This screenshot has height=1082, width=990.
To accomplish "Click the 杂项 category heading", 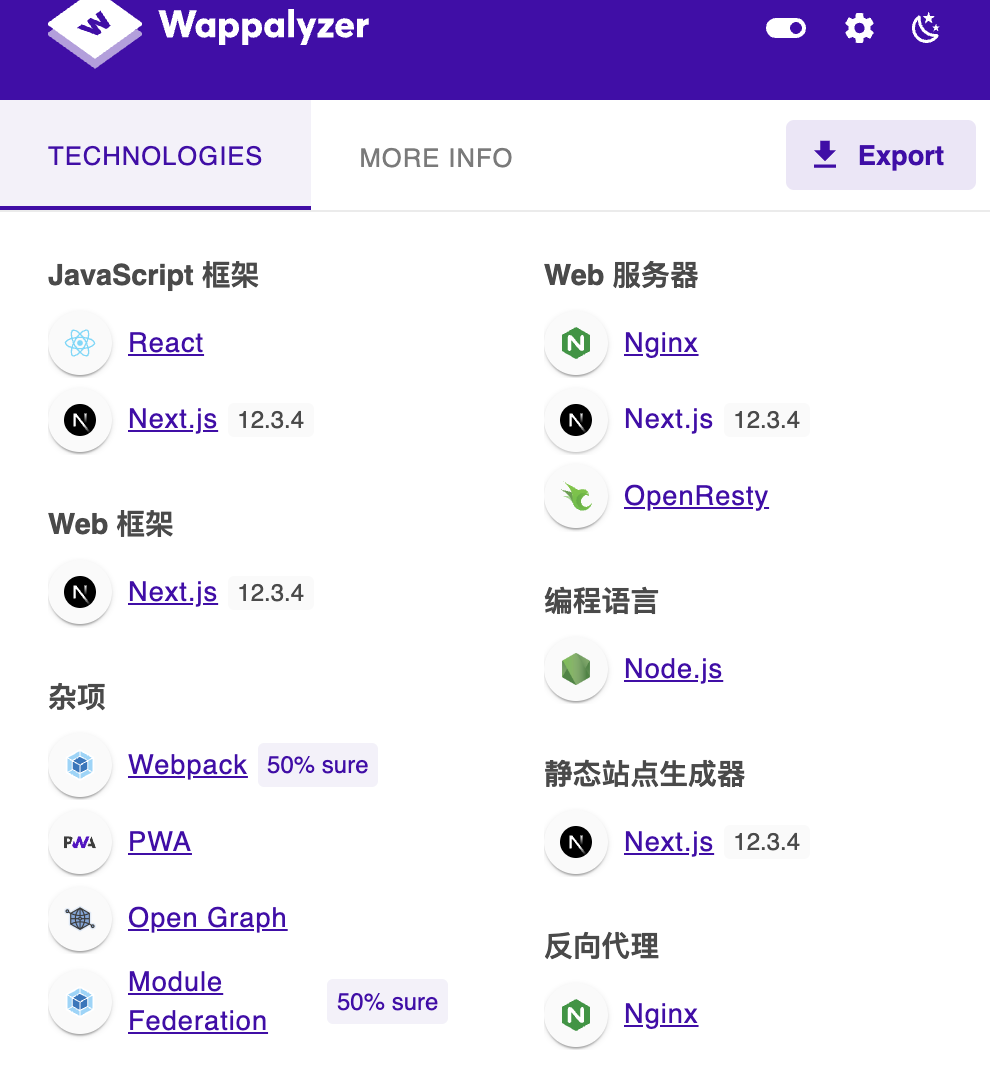I will coord(77,697).
